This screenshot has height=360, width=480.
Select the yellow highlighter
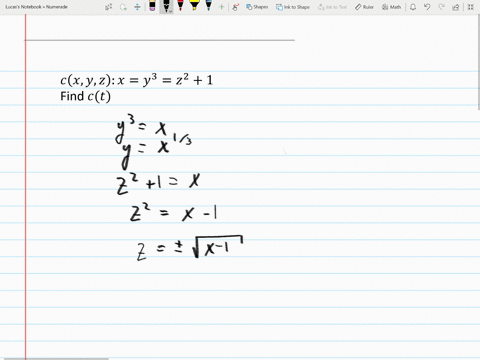click(x=194, y=6)
